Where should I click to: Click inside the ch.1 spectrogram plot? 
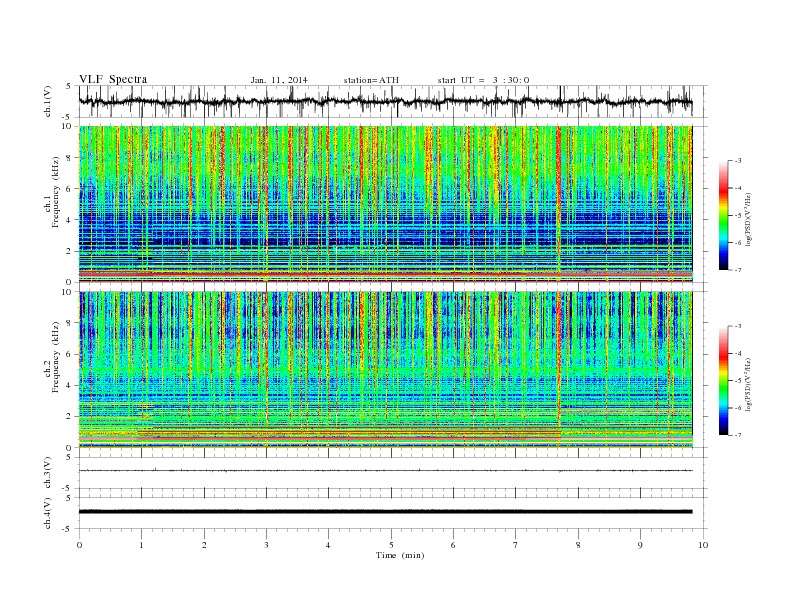pyautogui.click(x=385, y=204)
